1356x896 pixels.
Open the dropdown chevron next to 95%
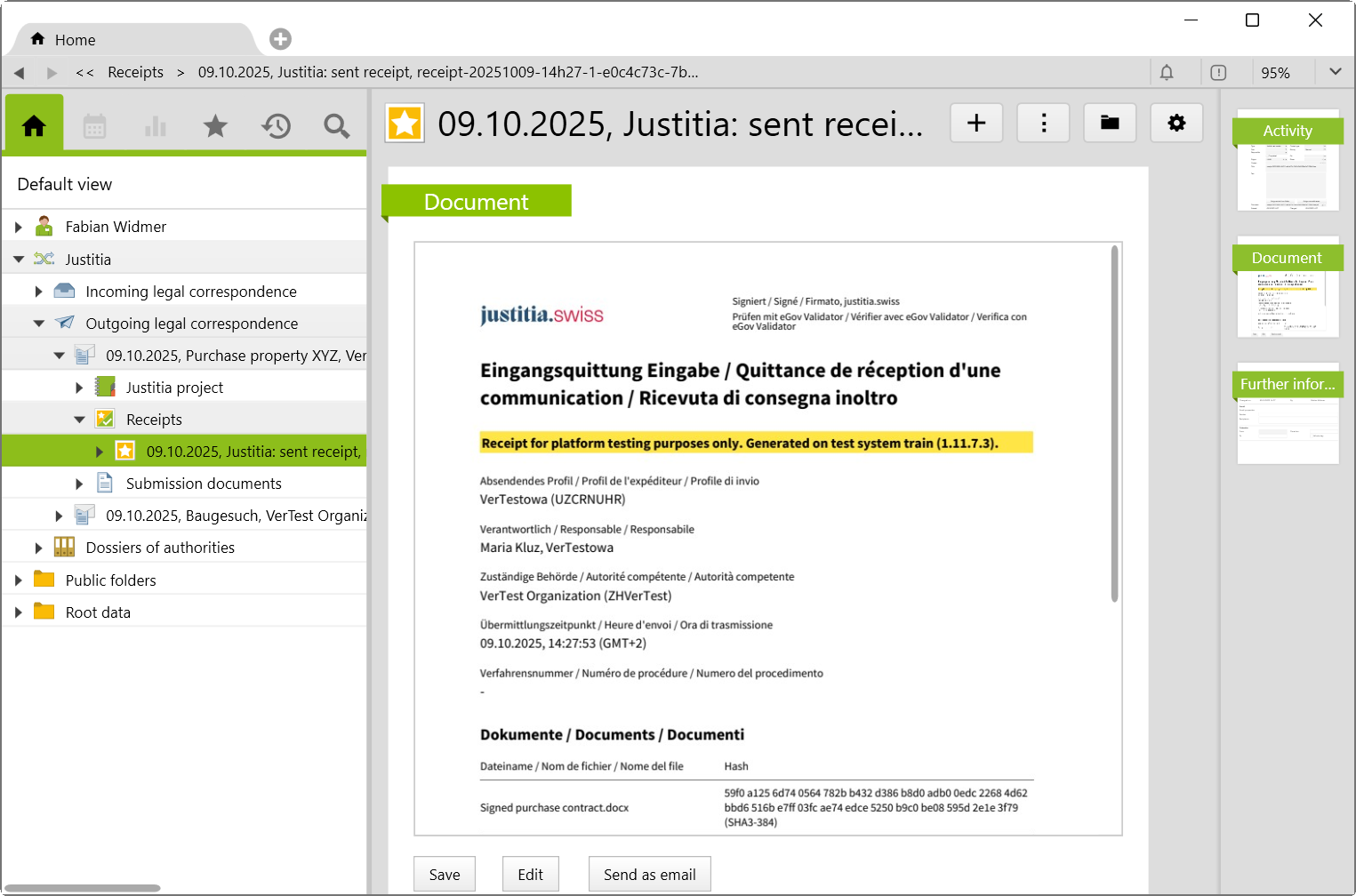pos(1335,72)
